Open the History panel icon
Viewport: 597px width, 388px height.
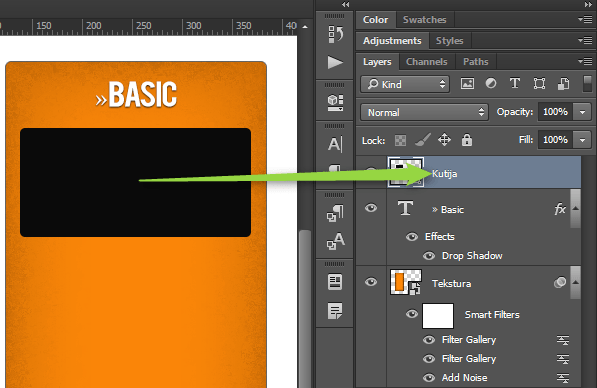tap(335, 34)
